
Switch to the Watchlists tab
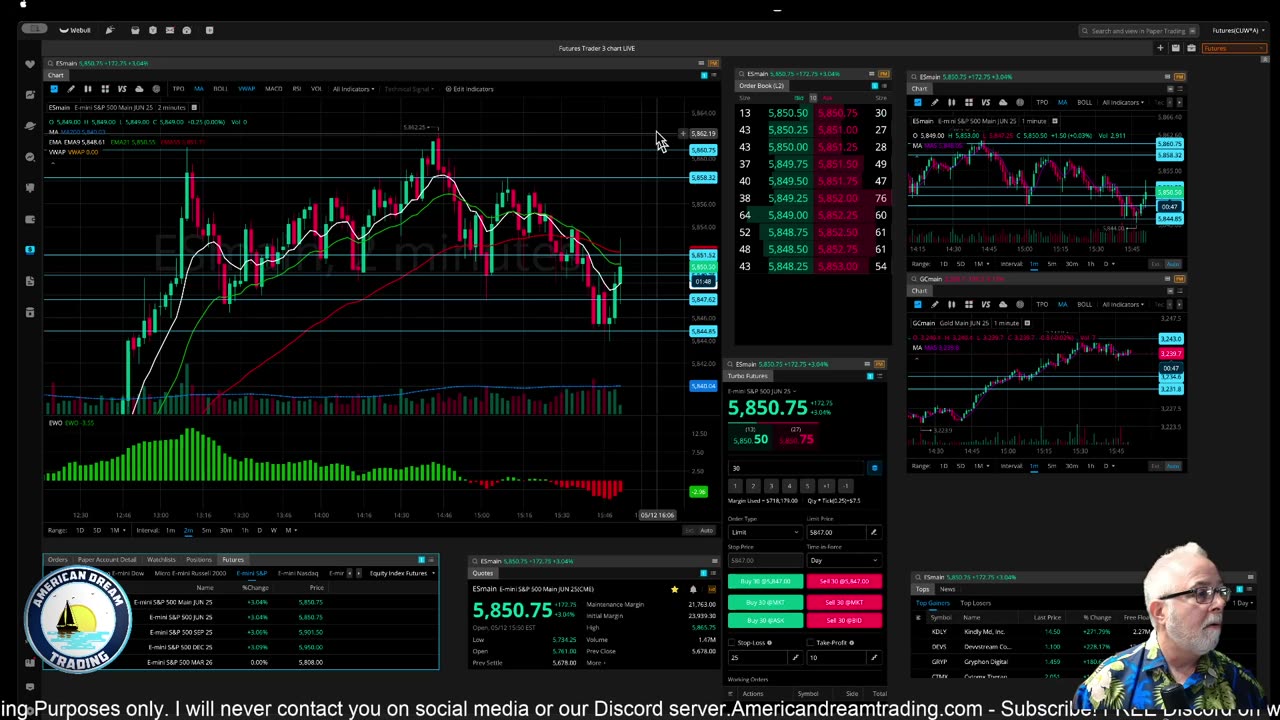[x=161, y=560]
